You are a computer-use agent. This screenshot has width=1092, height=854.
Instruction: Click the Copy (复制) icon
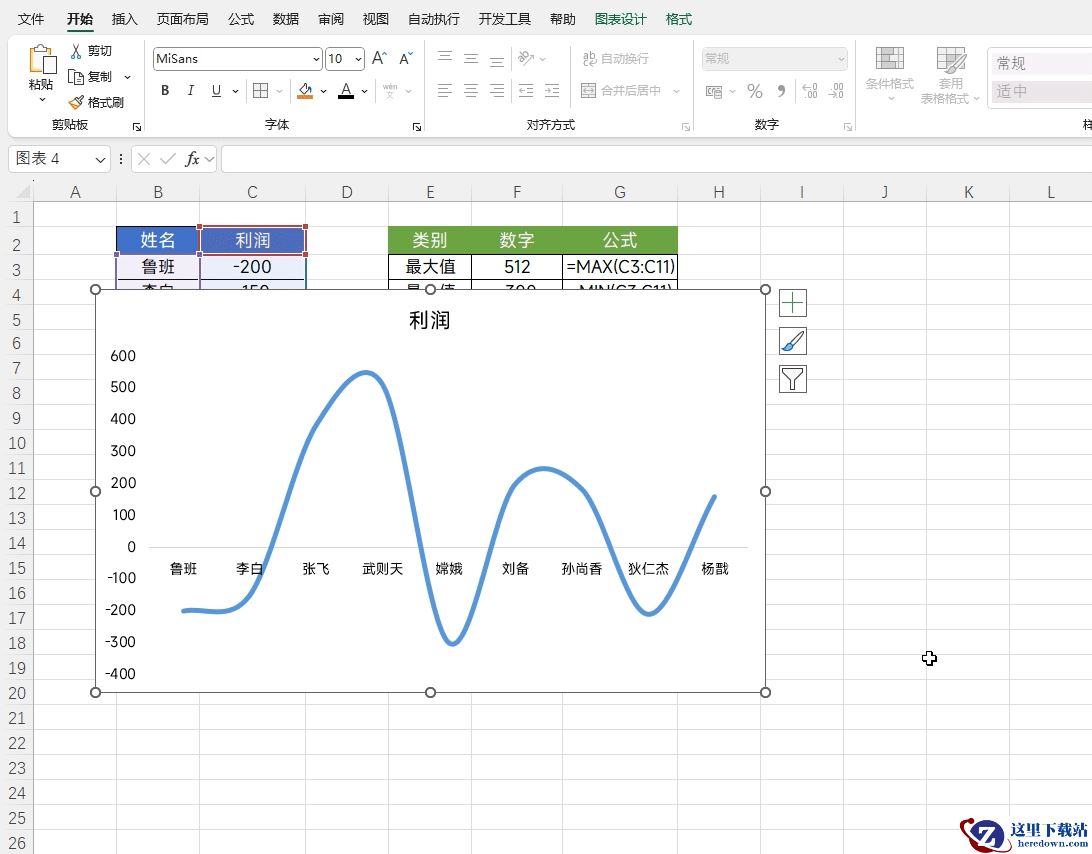coord(76,77)
